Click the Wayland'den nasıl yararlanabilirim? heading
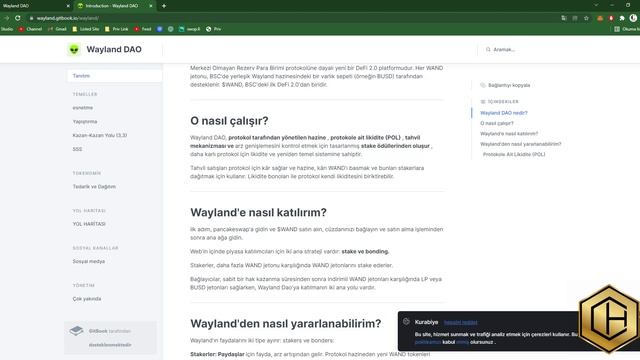640x360 pixels. click(286, 323)
